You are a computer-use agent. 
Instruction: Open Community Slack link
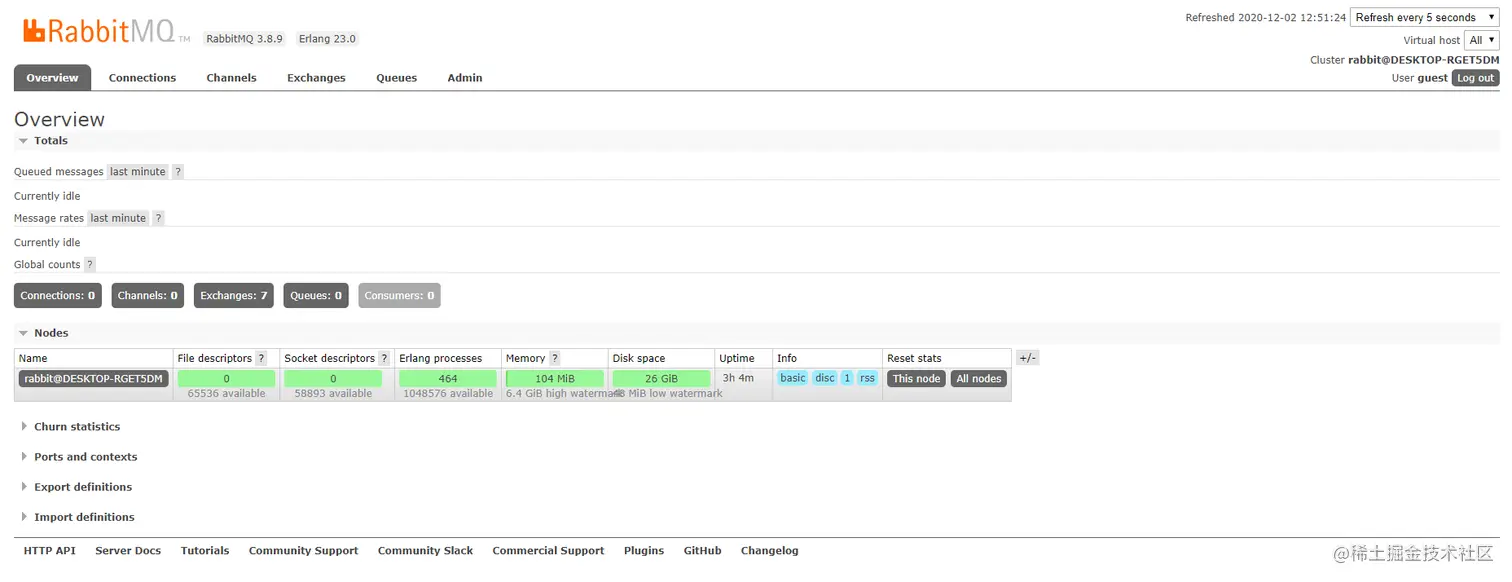[425, 551]
